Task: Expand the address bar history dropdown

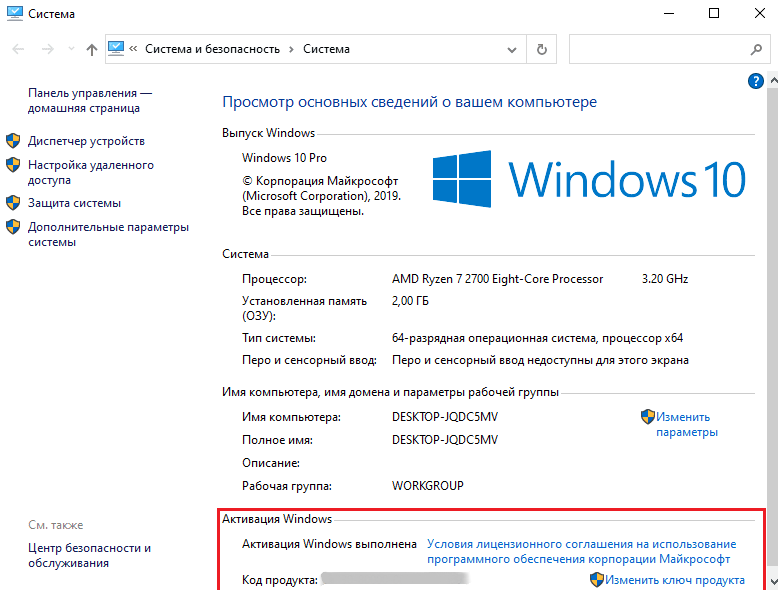Action: click(512, 50)
